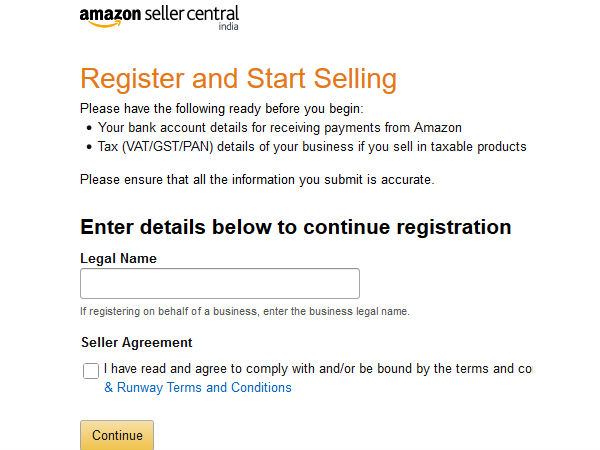The width and height of the screenshot is (600, 450).
Task: Click the Legal Name field label
Action: pos(118,258)
